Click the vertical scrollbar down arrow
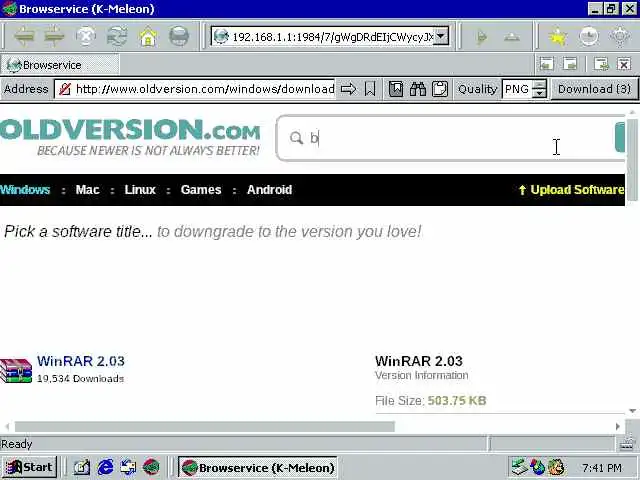Viewport: 640px width, 480px height. tap(633, 411)
